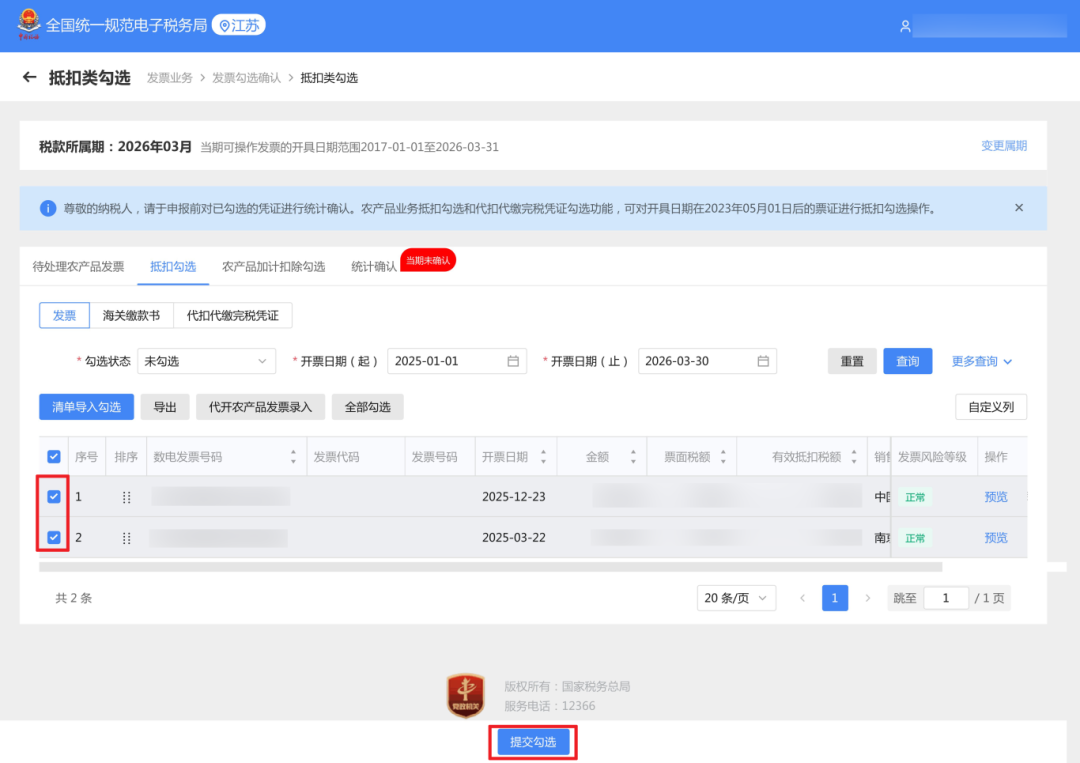Click 预览 link in row 1

pyautogui.click(x=995, y=497)
